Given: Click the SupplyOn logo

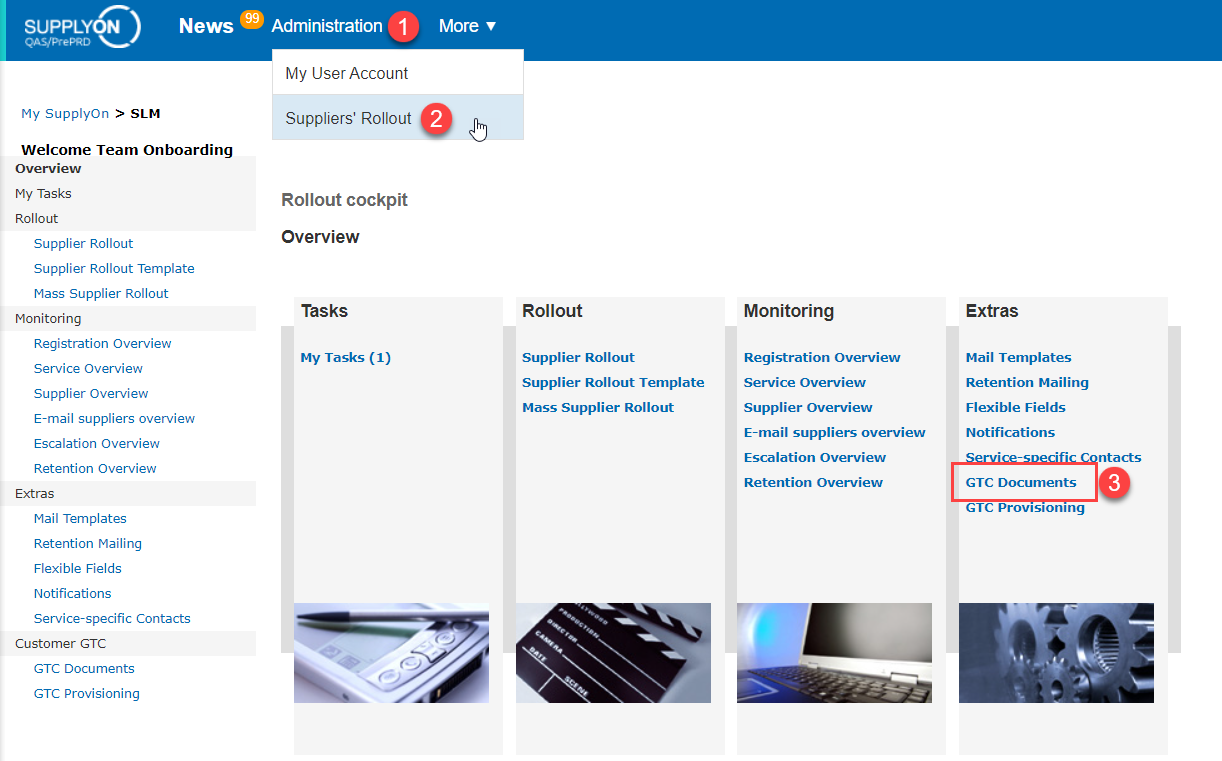Looking at the screenshot, I should [82, 27].
